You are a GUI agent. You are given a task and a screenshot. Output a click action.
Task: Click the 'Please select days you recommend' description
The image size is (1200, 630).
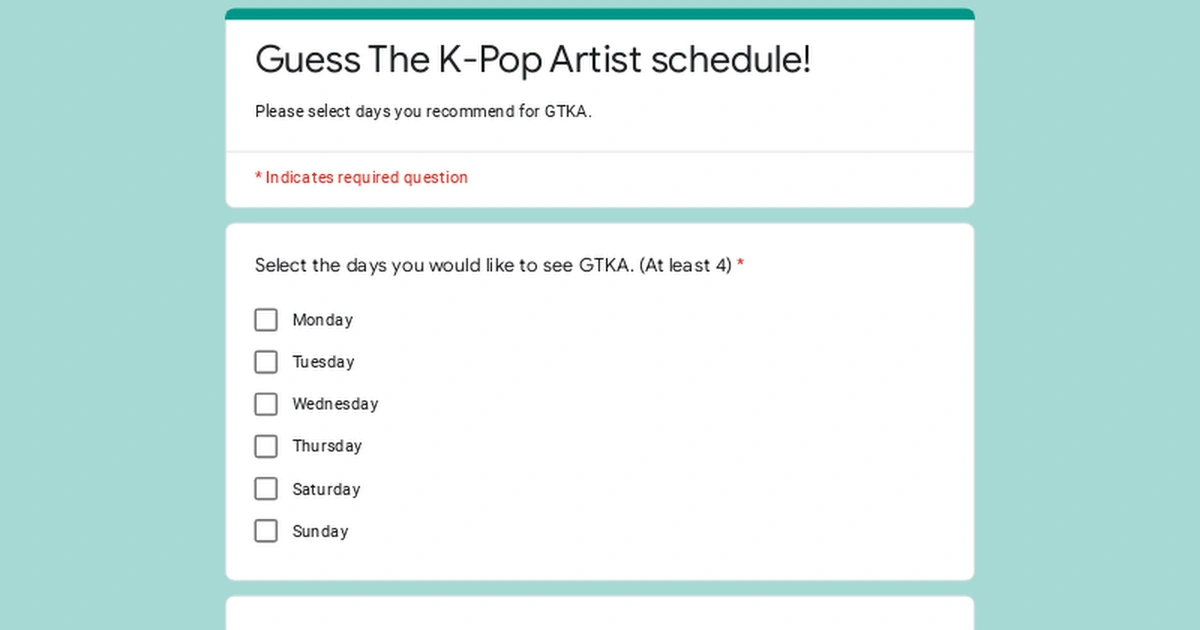pos(423,112)
